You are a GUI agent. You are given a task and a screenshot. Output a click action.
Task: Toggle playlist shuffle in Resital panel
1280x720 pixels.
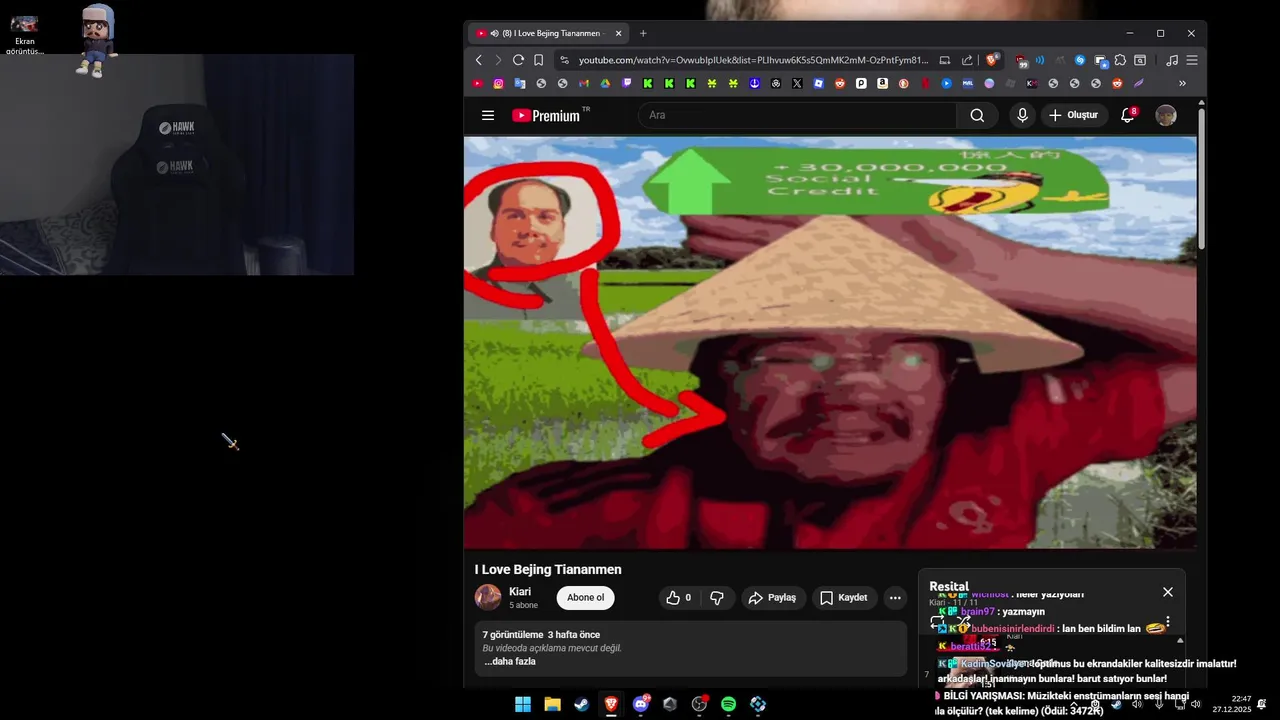pyautogui.click(x=963, y=622)
